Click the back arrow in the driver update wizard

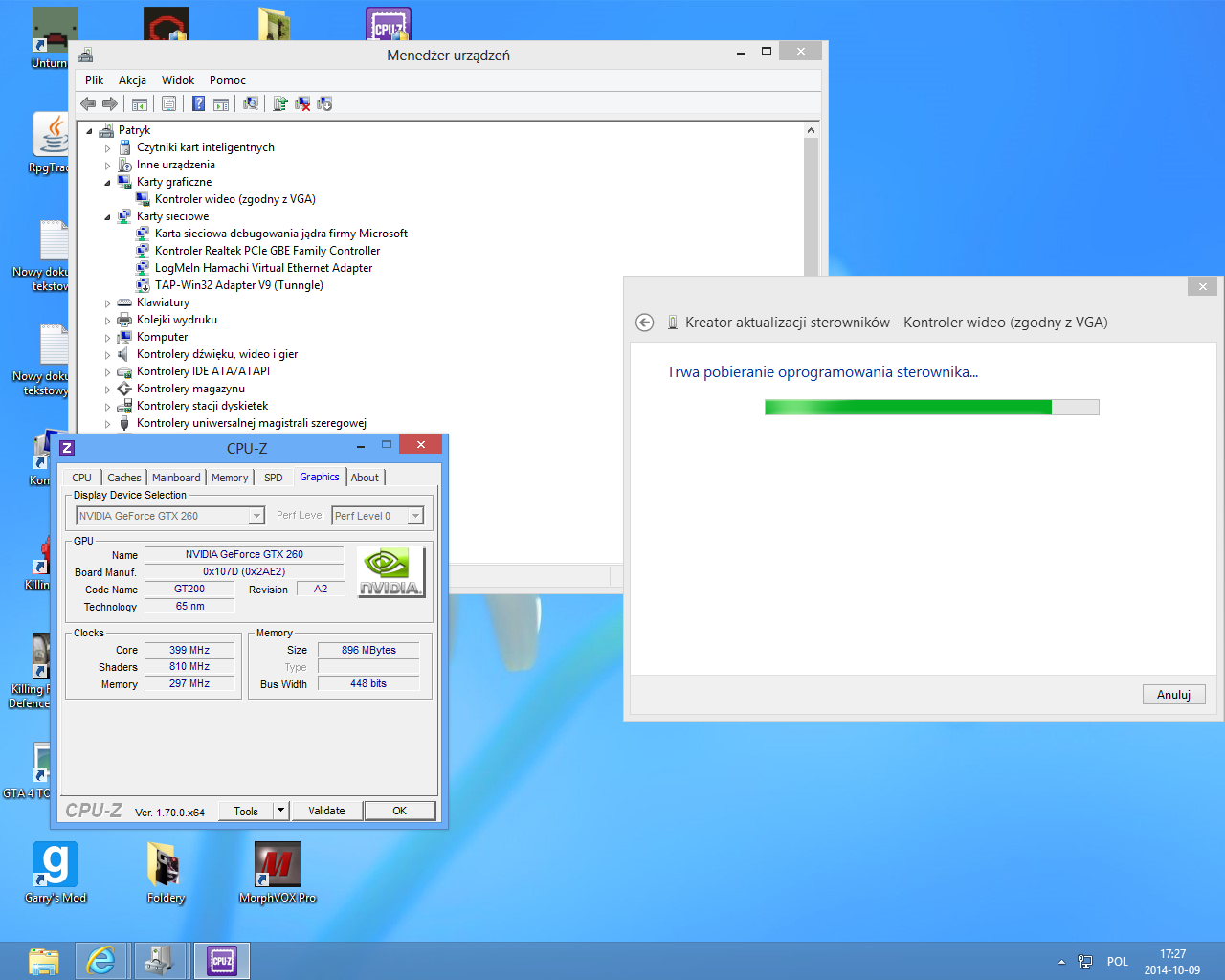(645, 323)
